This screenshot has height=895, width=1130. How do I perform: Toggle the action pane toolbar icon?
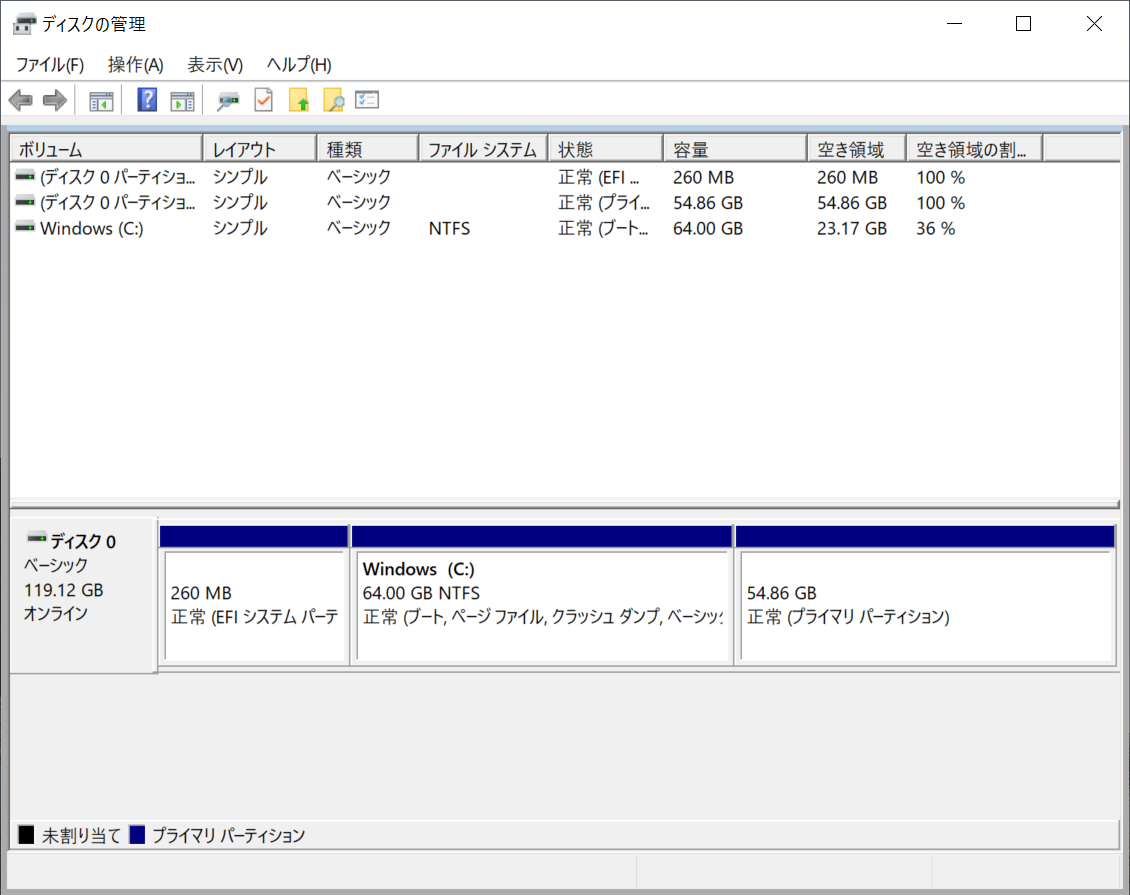(x=182, y=101)
